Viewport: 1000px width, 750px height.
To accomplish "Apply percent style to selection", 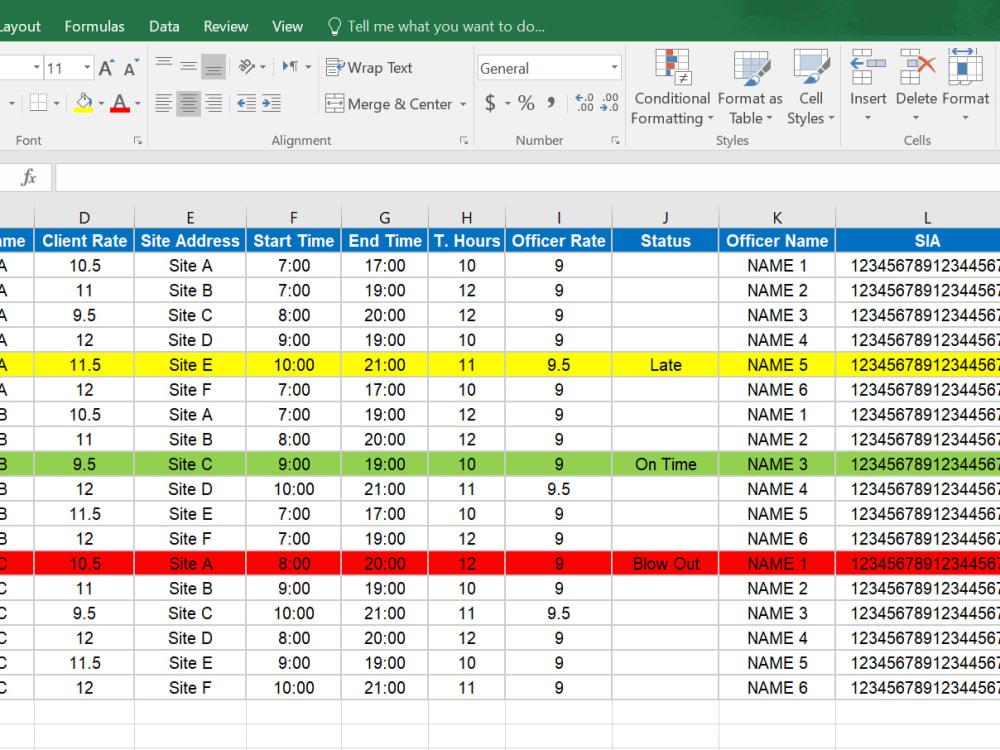I will click(x=526, y=103).
